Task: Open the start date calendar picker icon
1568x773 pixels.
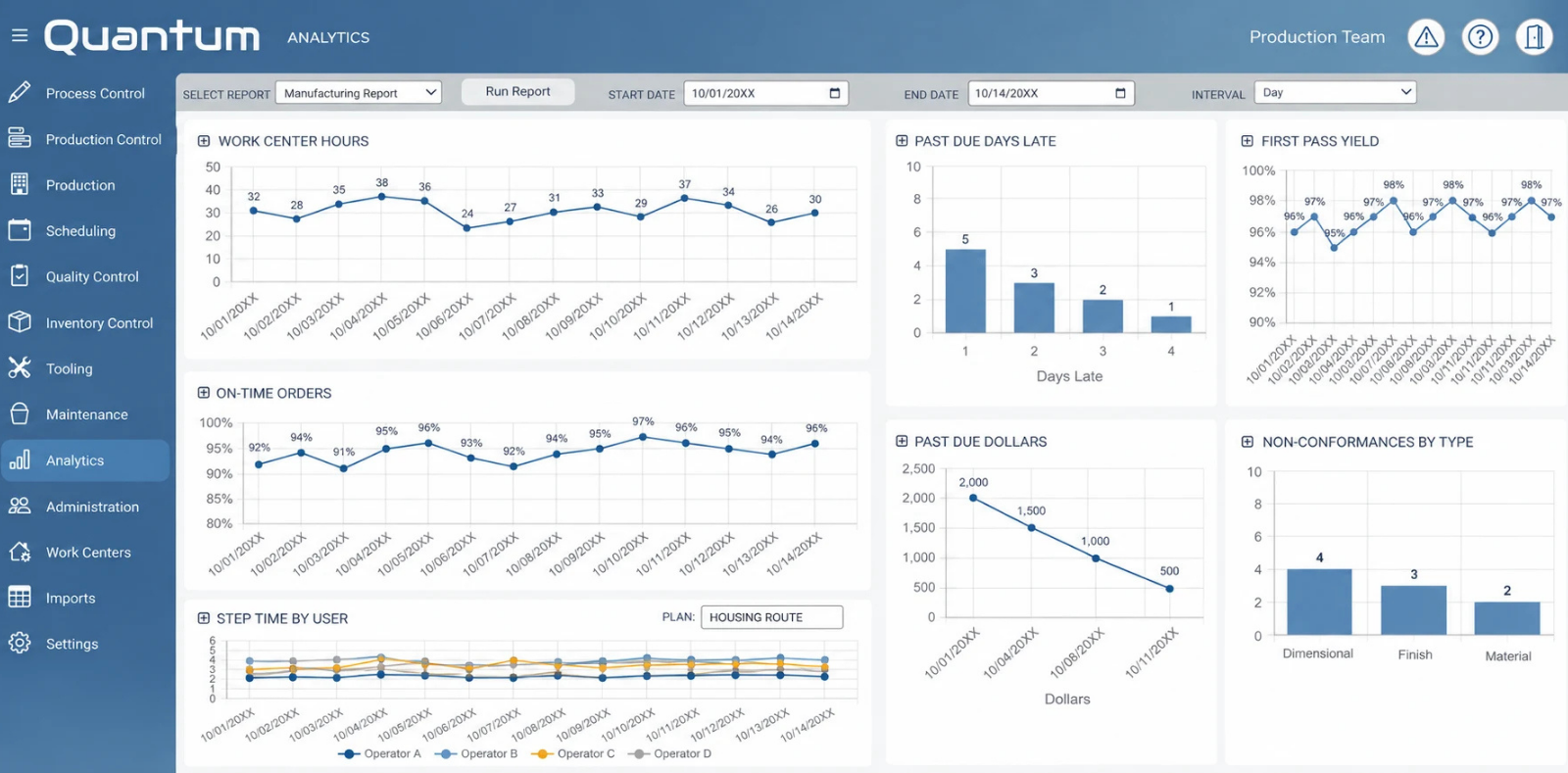Action: [x=835, y=93]
